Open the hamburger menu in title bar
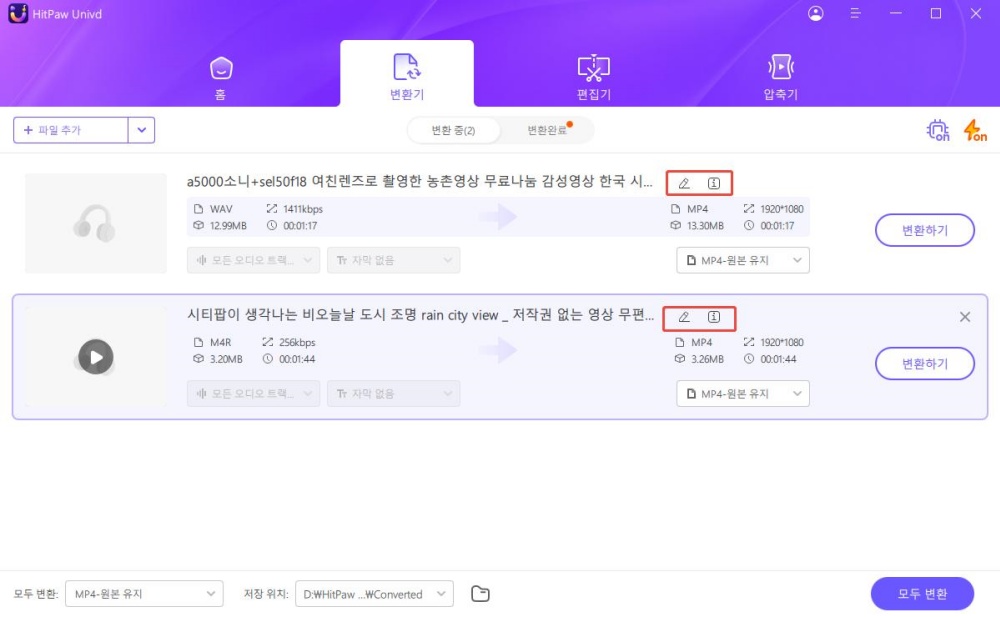The image size is (1000, 617). click(856, 13)
